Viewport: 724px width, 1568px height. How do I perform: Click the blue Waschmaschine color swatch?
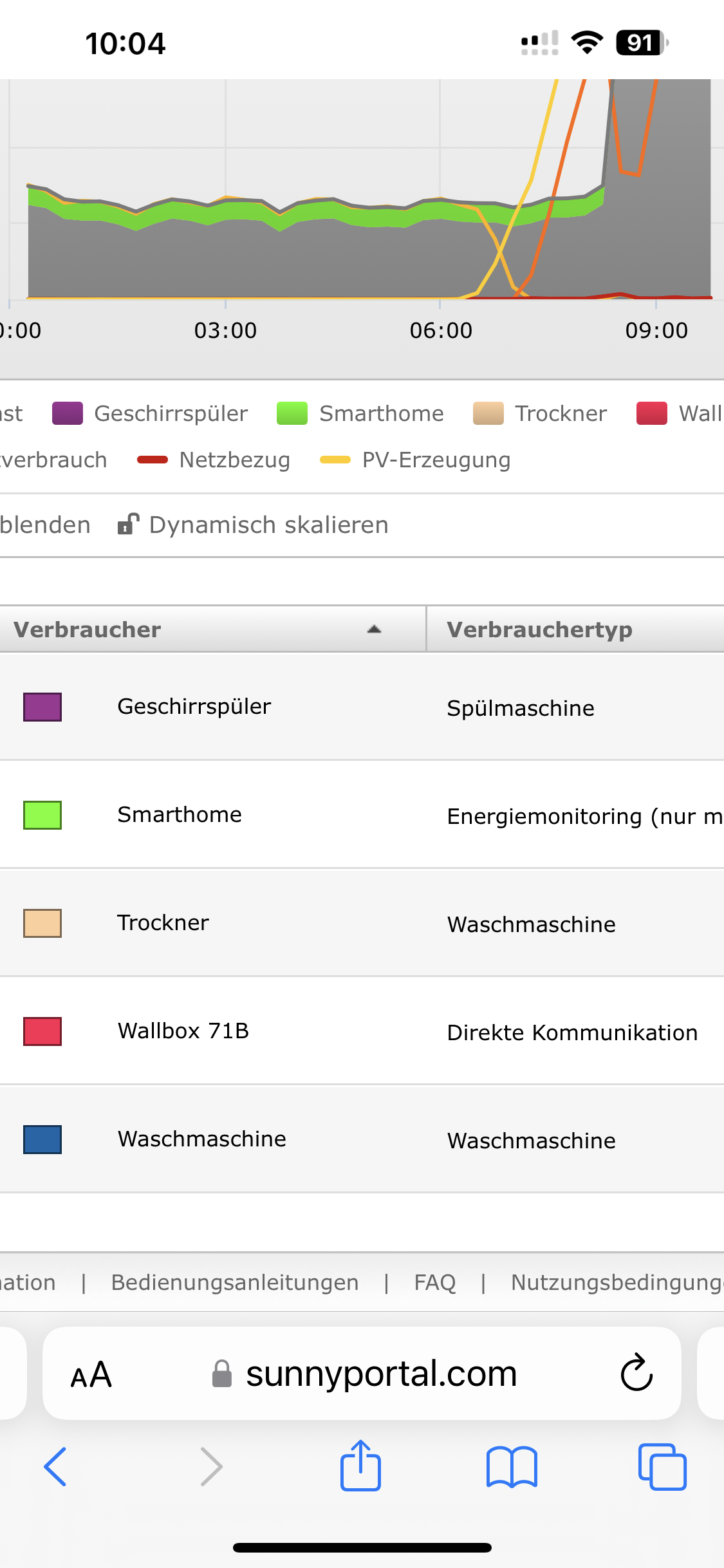coord(42,1139)
